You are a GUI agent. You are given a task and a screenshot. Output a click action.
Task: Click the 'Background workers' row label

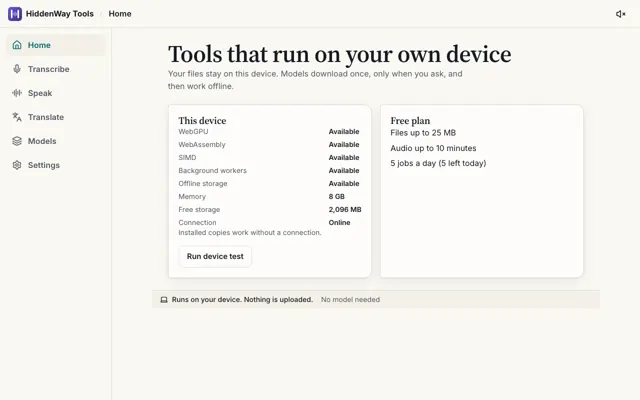pyautogui.click(x=212, y=171)
